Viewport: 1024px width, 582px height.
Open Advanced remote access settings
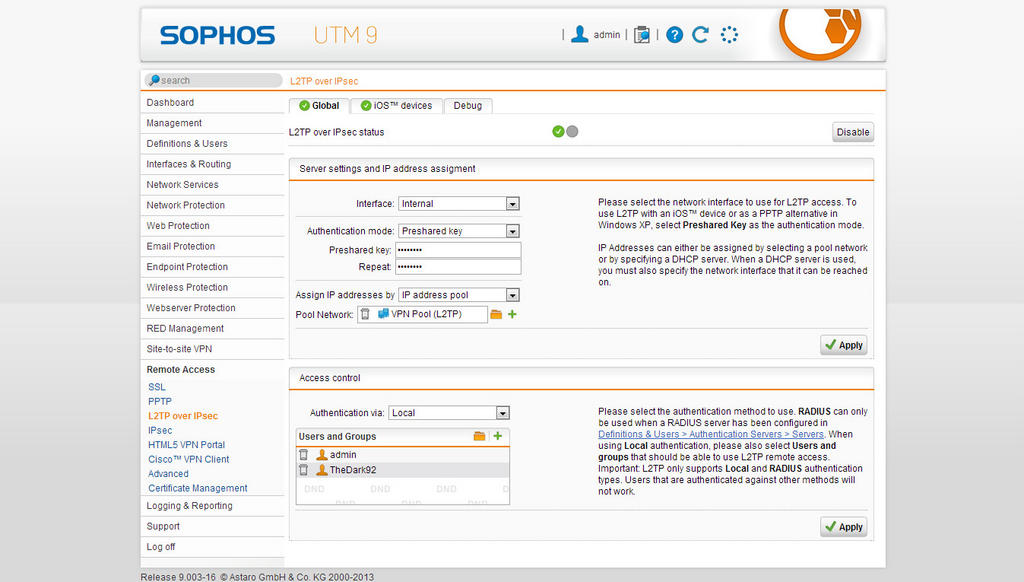168,474
